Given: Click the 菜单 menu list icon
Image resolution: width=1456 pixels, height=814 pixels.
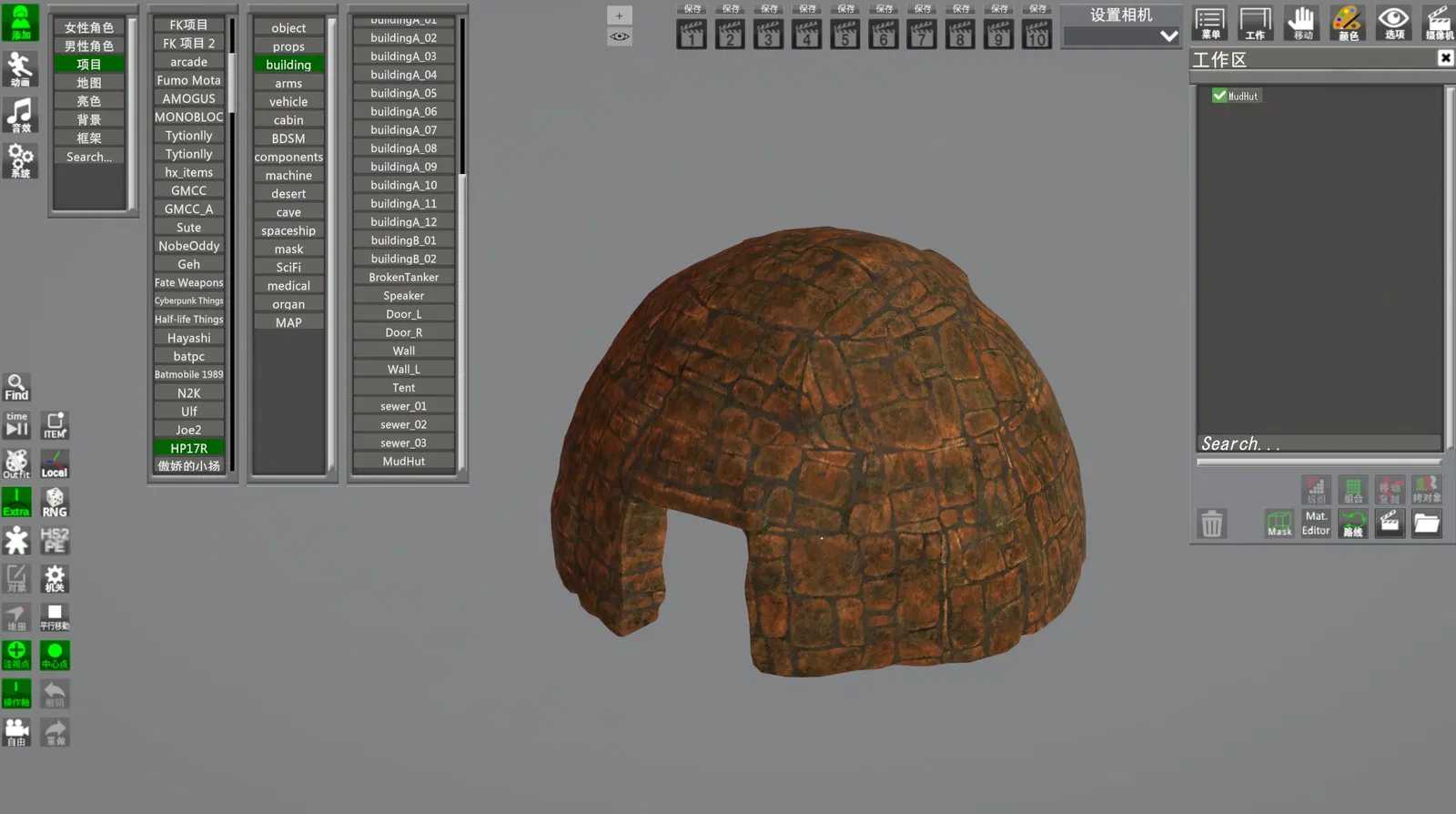Looking at the screenshot, I should pyautogui.click(x=1210, y=23).
